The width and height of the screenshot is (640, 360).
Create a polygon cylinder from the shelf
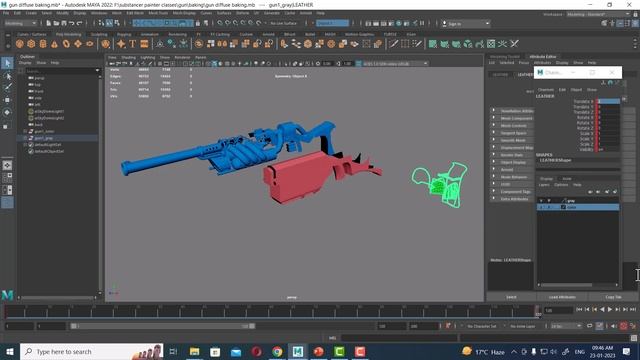tap(42, 44)
